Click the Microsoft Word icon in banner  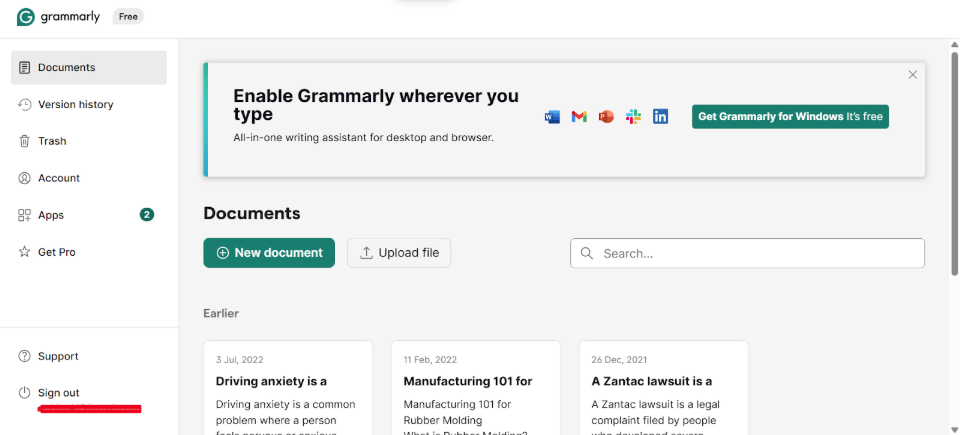pyautogui.click(x=553, y=117)
